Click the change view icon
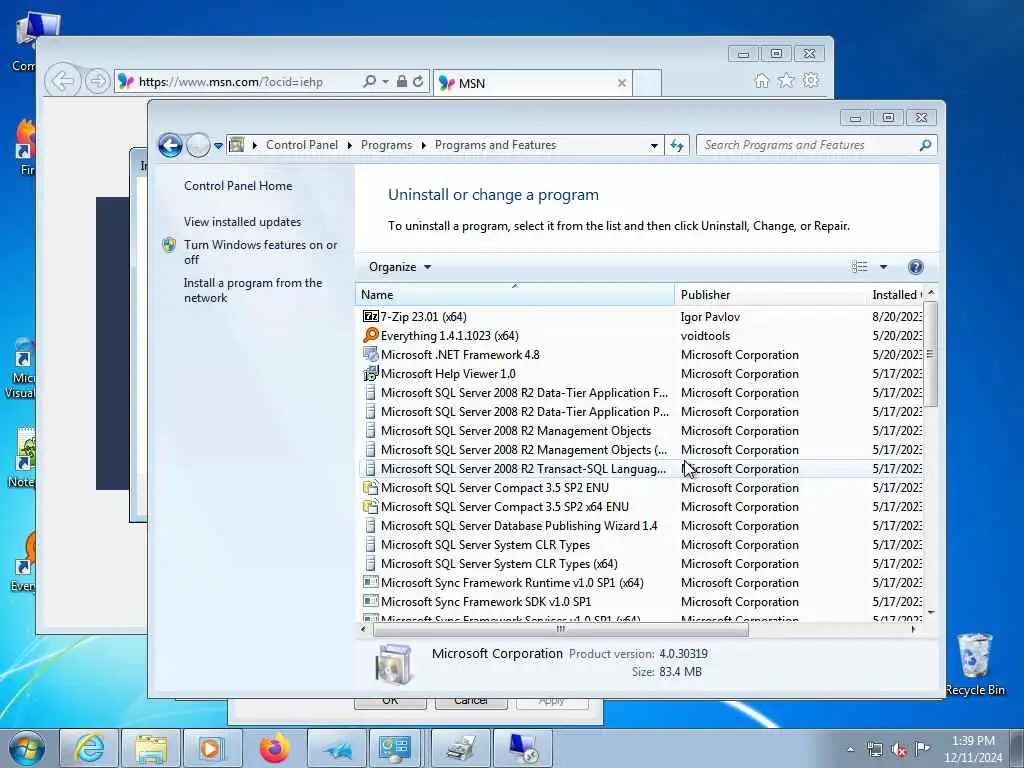Viewport: 1024px width, 768px height. 859,266
